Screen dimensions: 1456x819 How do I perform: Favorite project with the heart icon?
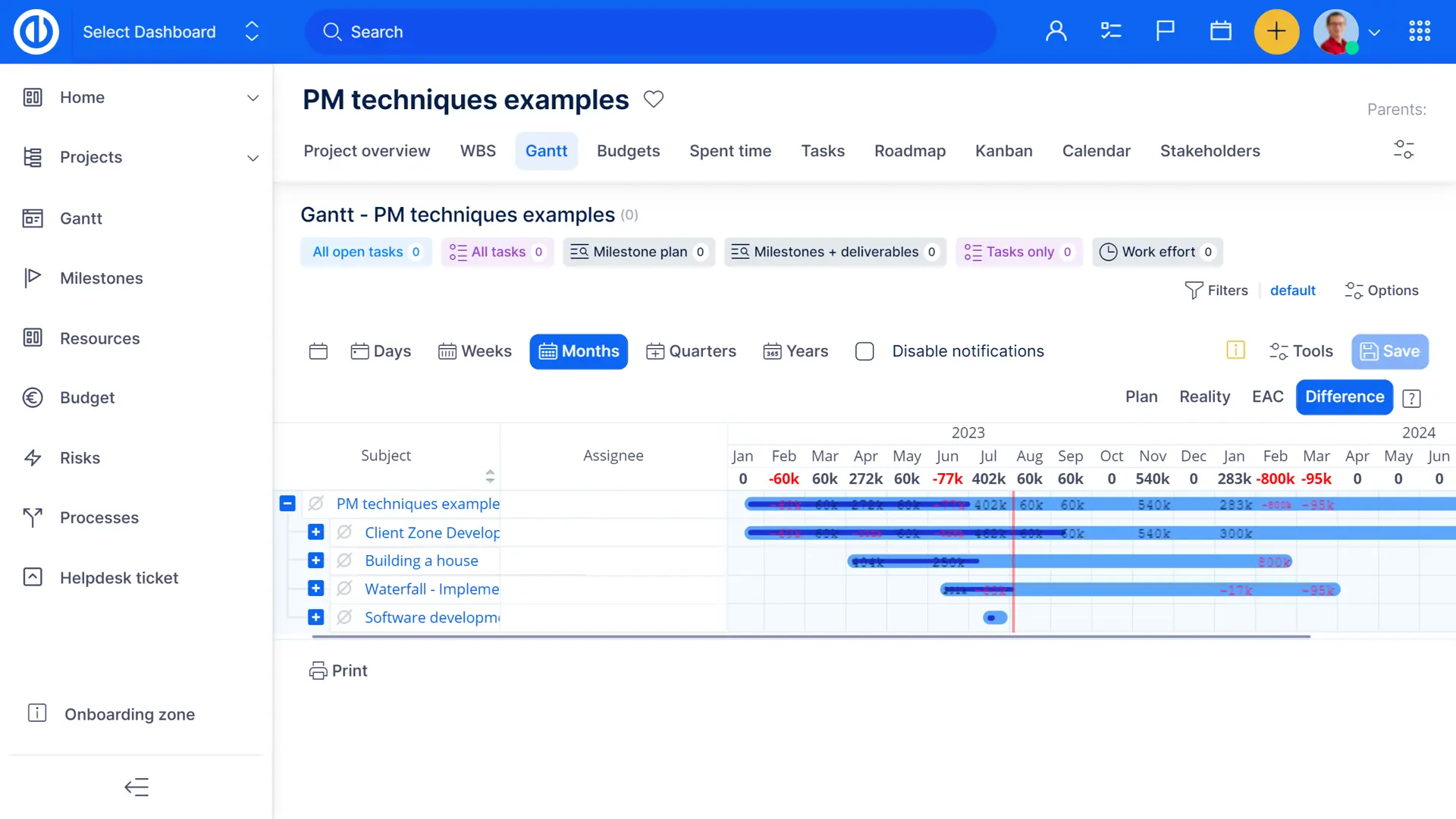653,99
